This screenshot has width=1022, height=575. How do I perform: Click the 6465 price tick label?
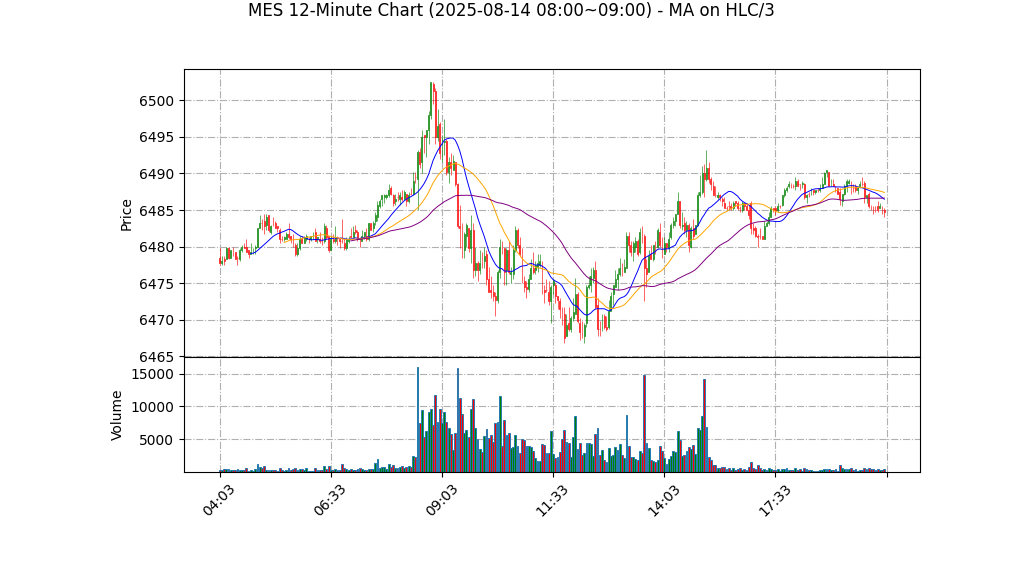click(x=156, y=357)
